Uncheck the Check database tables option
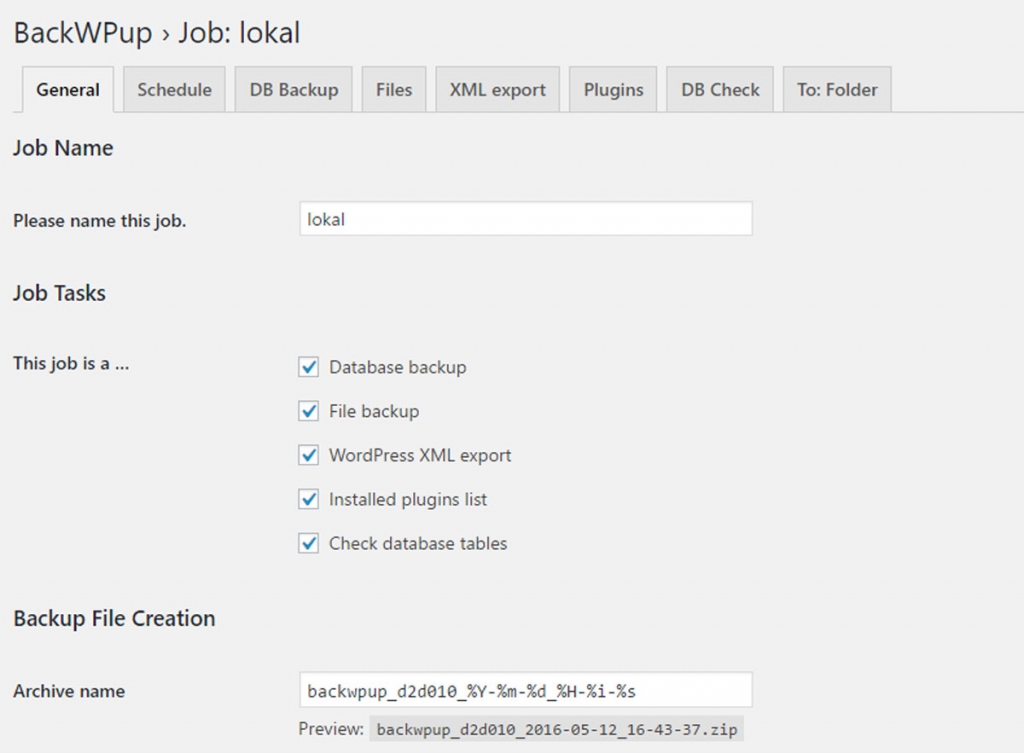This screenshot has width=1024, height=753. (x=308, y=543)
